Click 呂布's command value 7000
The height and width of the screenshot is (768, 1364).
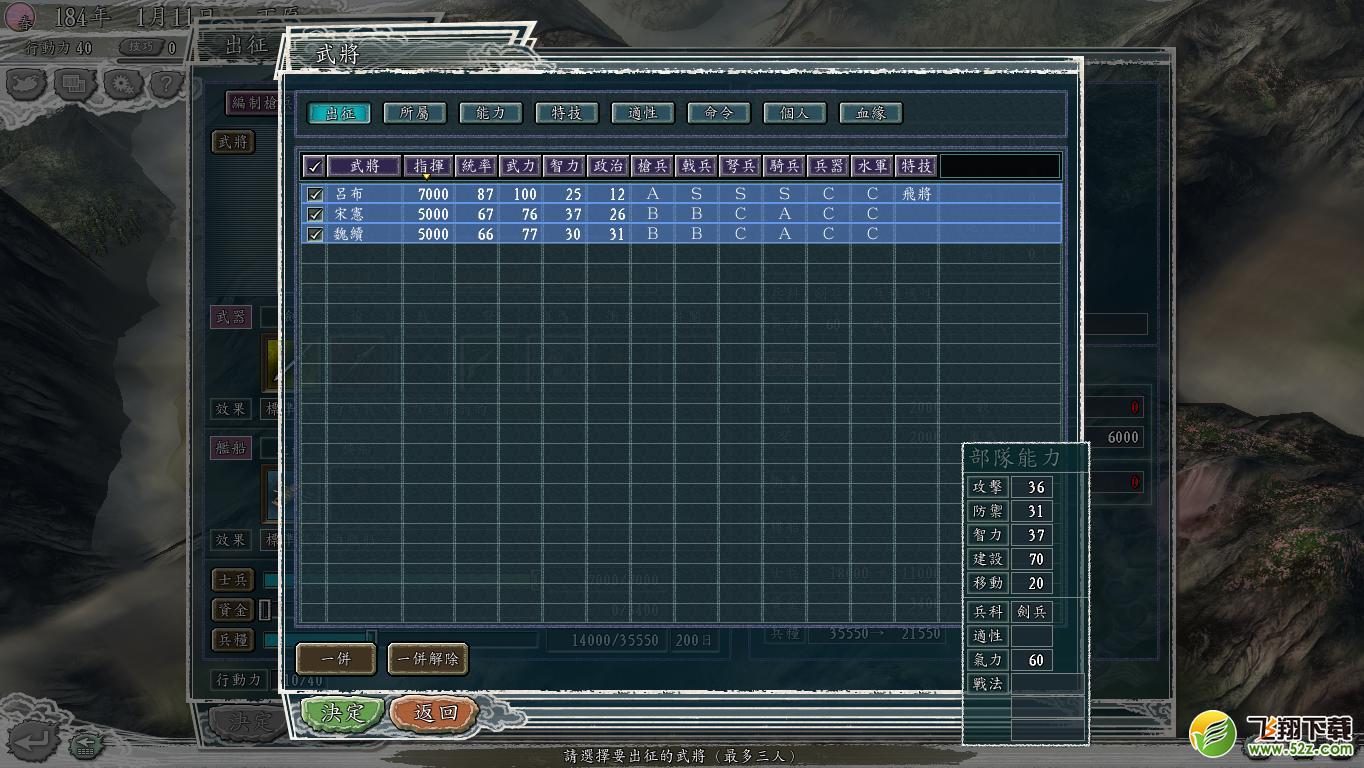click(433, 194)
